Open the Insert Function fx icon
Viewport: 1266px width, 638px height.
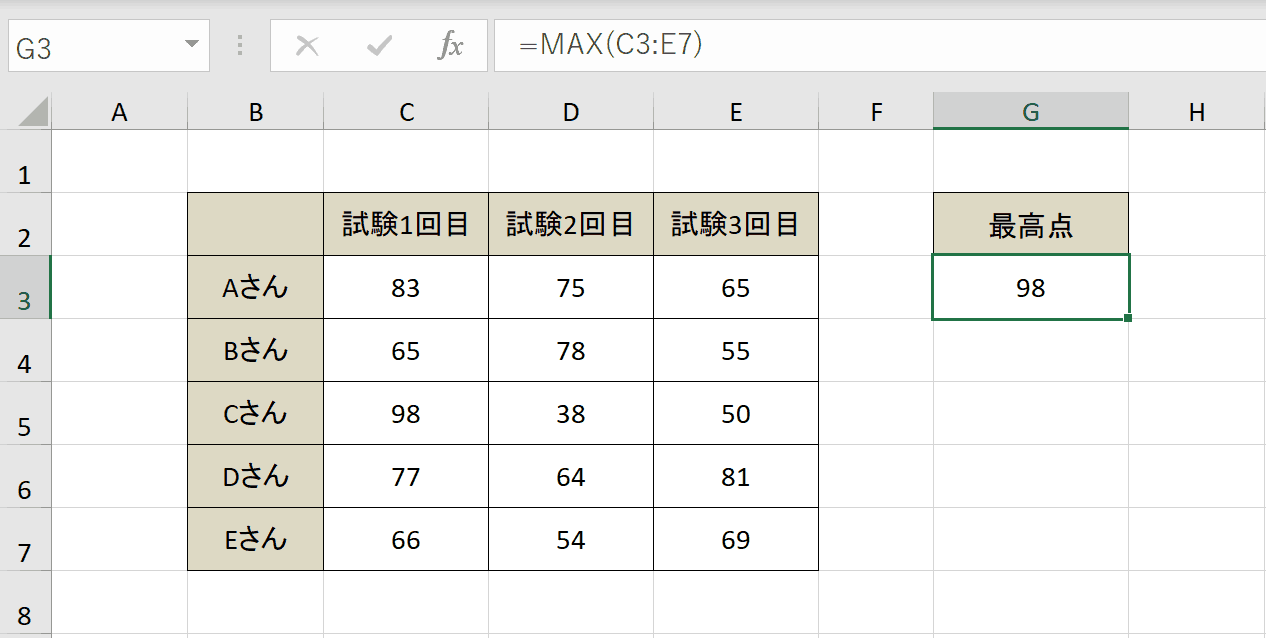click(x=451, y=46)
